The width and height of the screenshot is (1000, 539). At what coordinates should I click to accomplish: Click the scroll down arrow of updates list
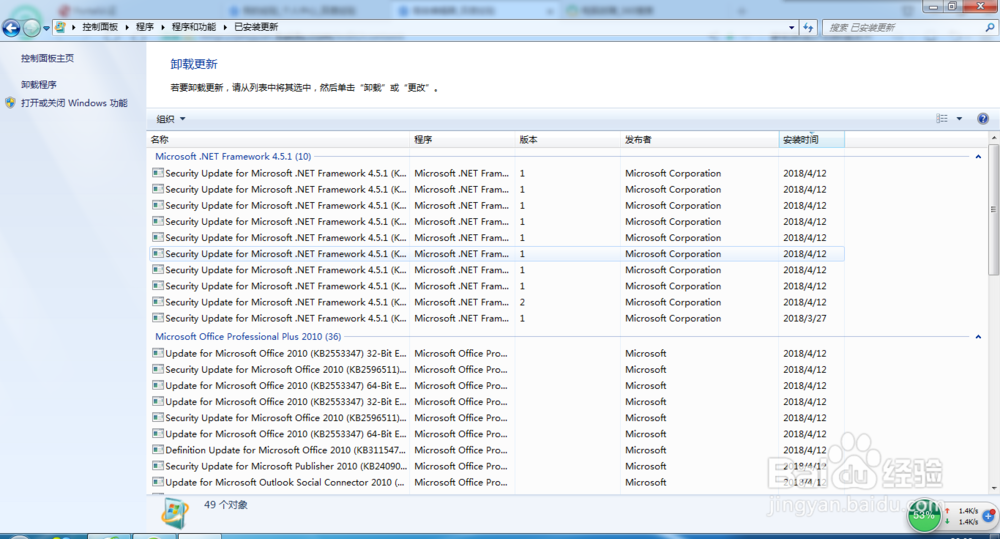[x=994, y=488]
